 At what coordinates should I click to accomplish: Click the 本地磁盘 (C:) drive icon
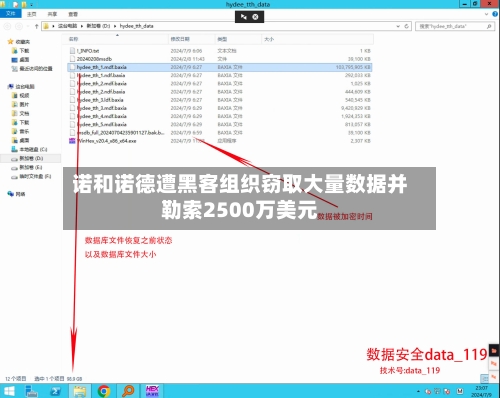(x=15, y=149)
